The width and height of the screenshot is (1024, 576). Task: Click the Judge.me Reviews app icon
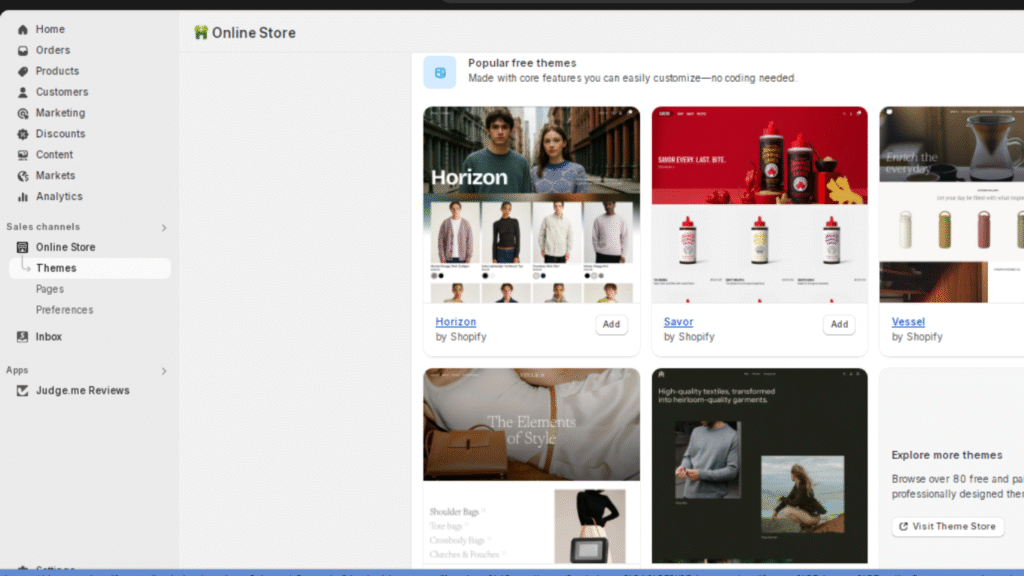[22, 391]
